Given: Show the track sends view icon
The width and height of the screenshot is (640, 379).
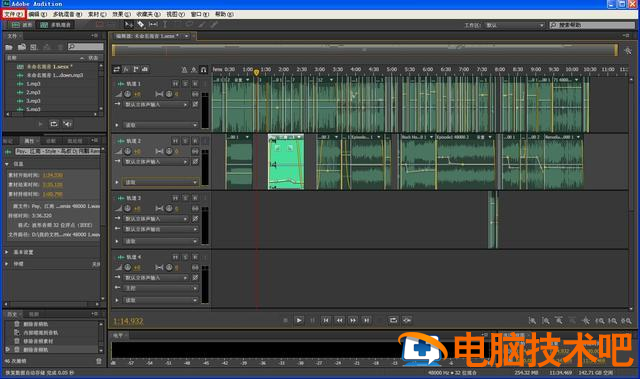Looking at the screenshot, I should point(136,69).
